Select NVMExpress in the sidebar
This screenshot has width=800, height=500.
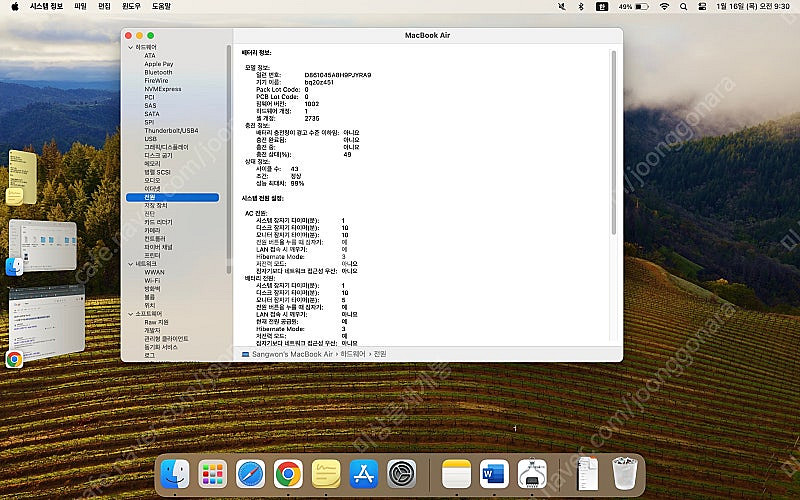pyautogui.click(x=163, y=89)
